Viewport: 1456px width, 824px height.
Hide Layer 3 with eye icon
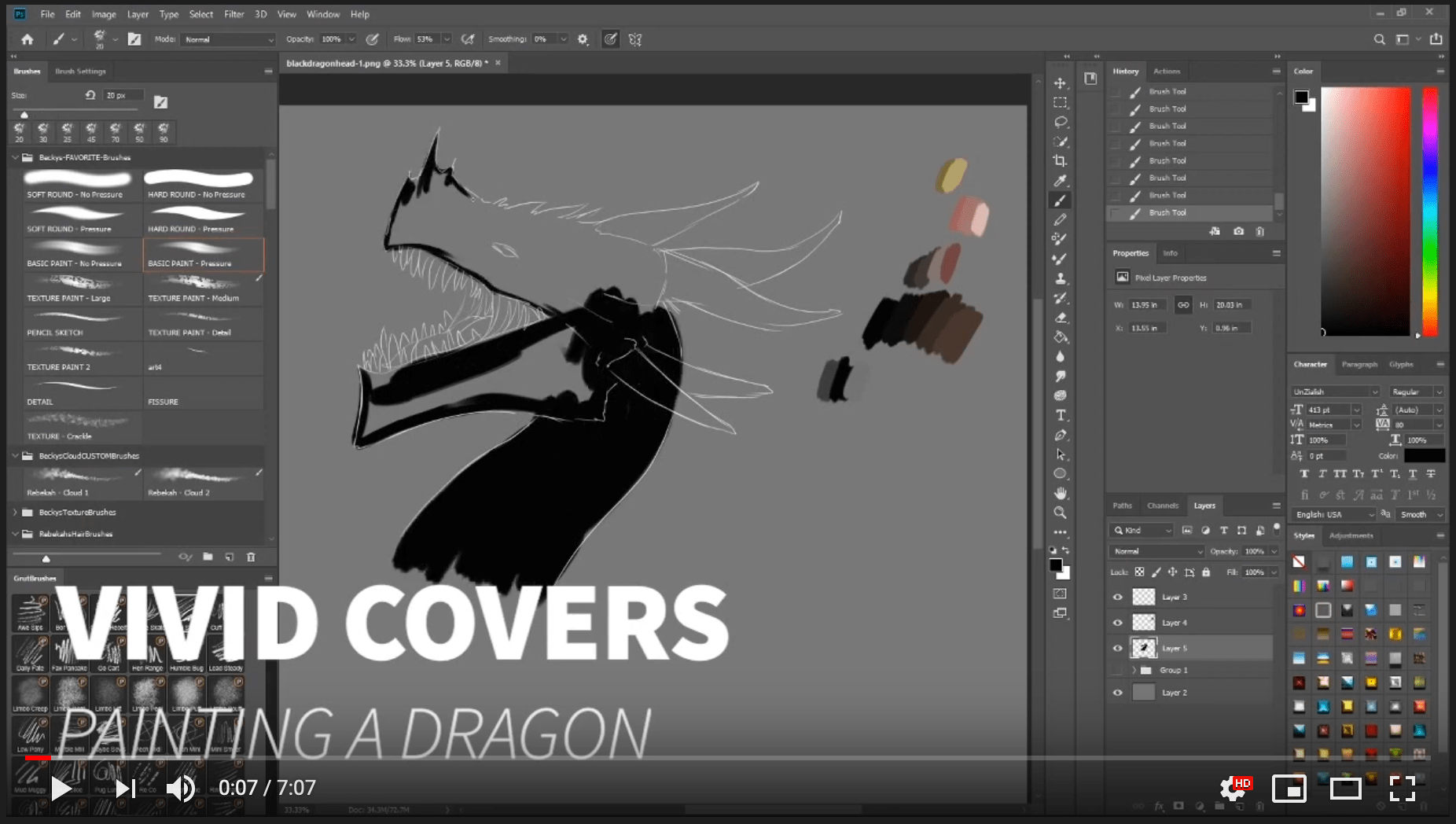[1117, 598]
